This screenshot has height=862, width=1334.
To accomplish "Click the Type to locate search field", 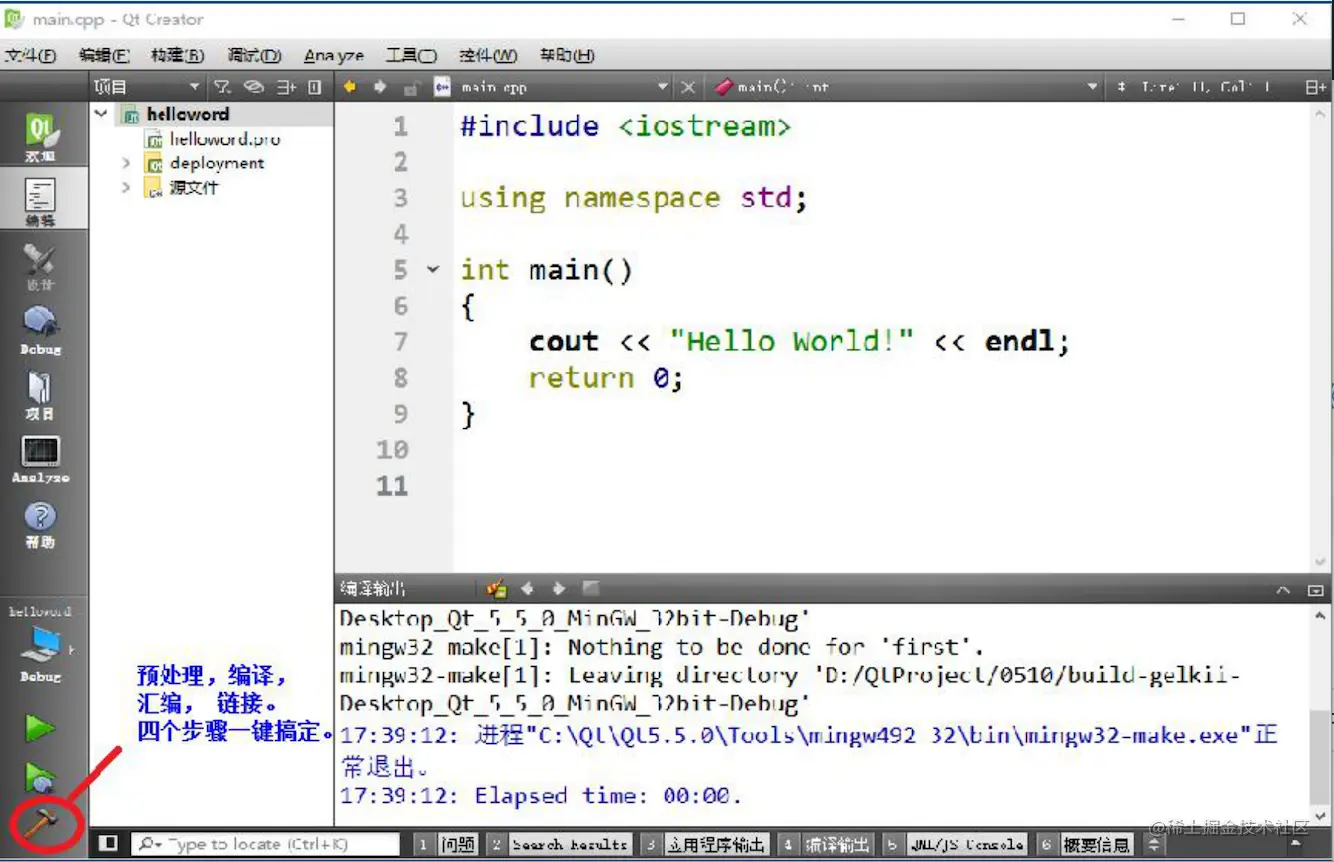I will pyautogui.click(x=265, y=845).
